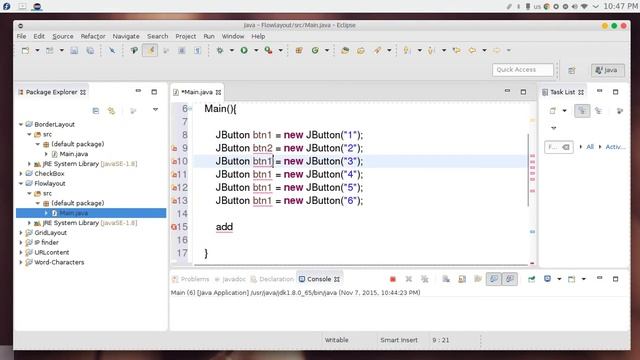Click the New Java Class green icon
The width and height of the screenshot is (640, 360).
[315, 51]
